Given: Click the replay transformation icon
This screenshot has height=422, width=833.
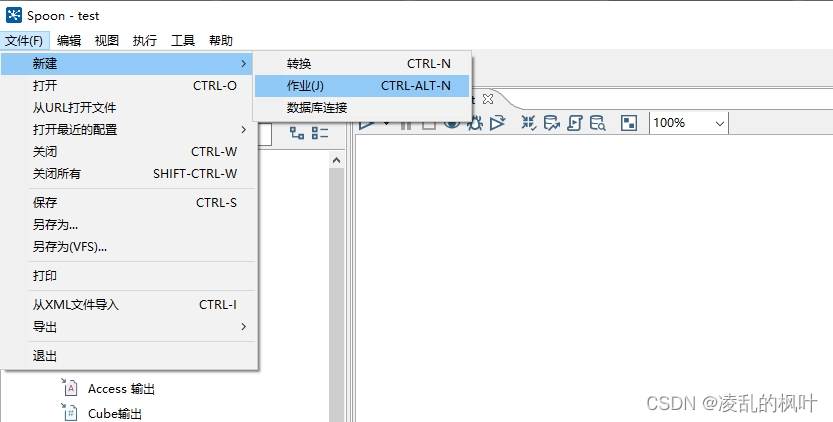Looking at the screenshot, I should tap(497, 123).
